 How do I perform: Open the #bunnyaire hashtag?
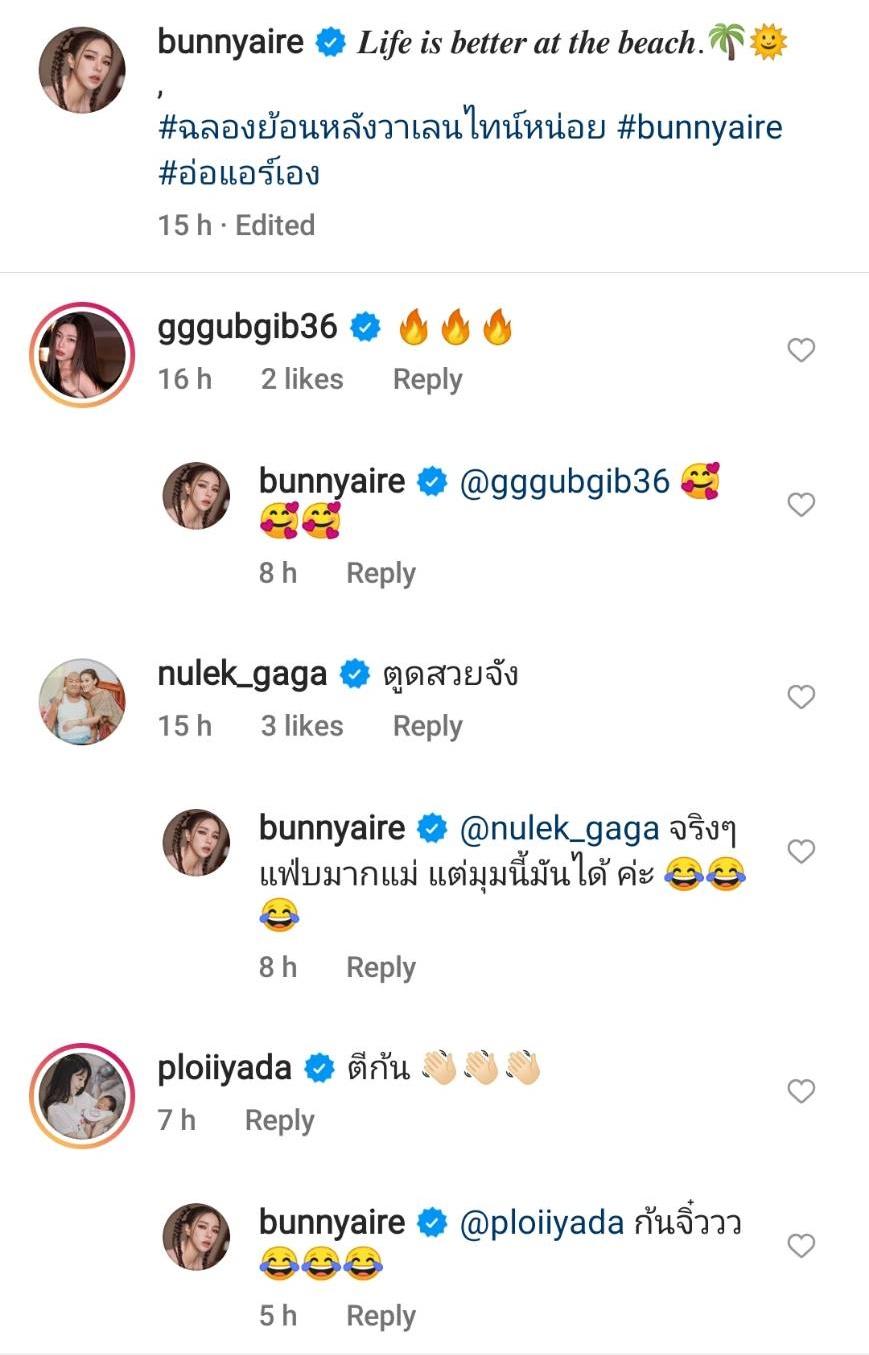(x=699, y=128)
